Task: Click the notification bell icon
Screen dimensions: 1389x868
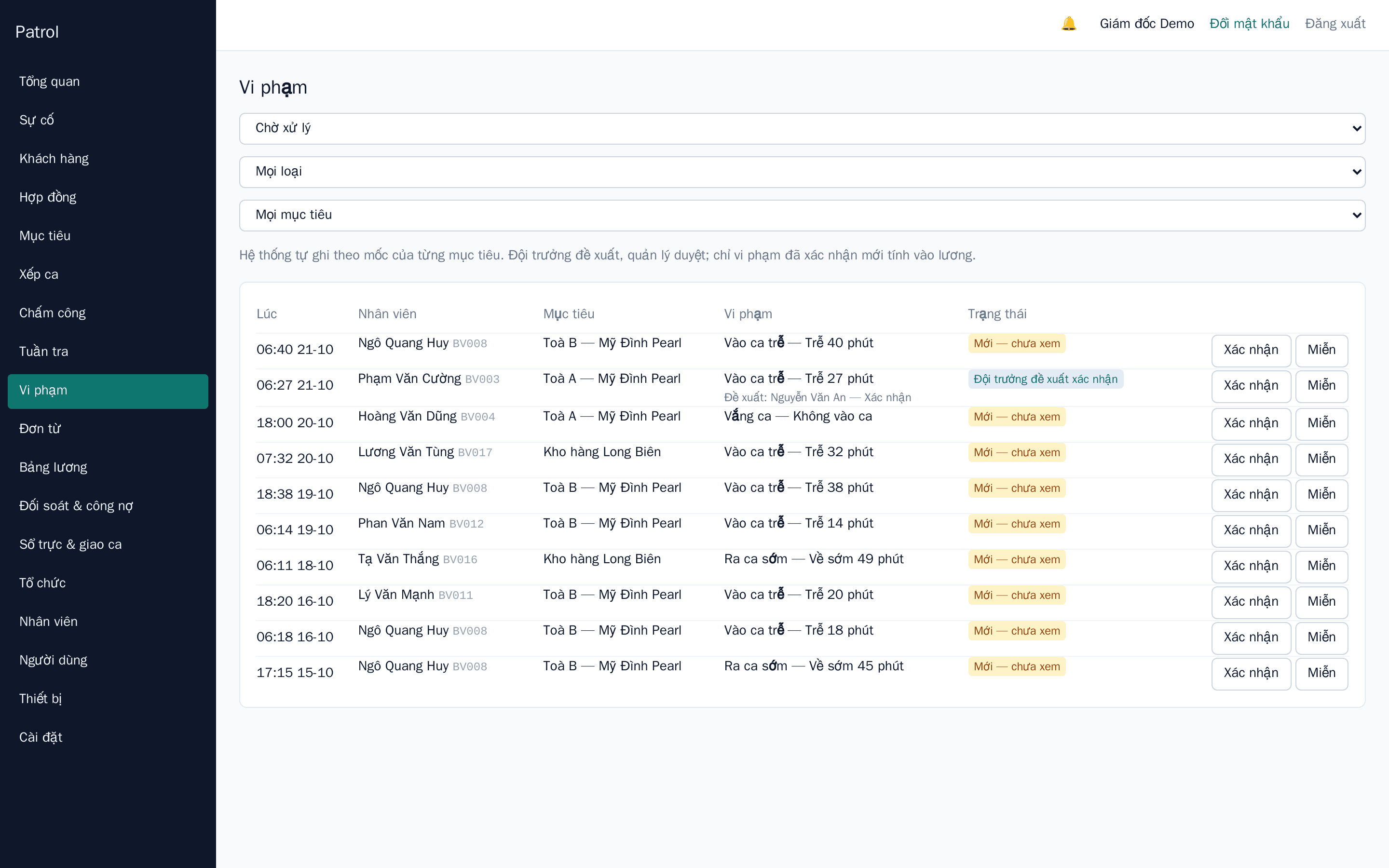Action: click(1069, 24)
